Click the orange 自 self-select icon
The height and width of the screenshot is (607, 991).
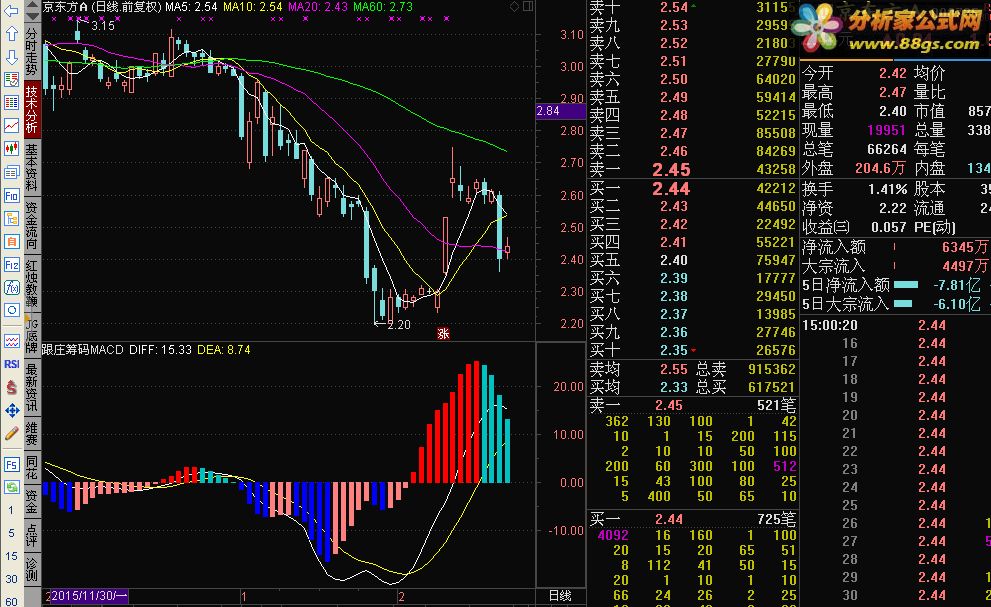(11, 242)
